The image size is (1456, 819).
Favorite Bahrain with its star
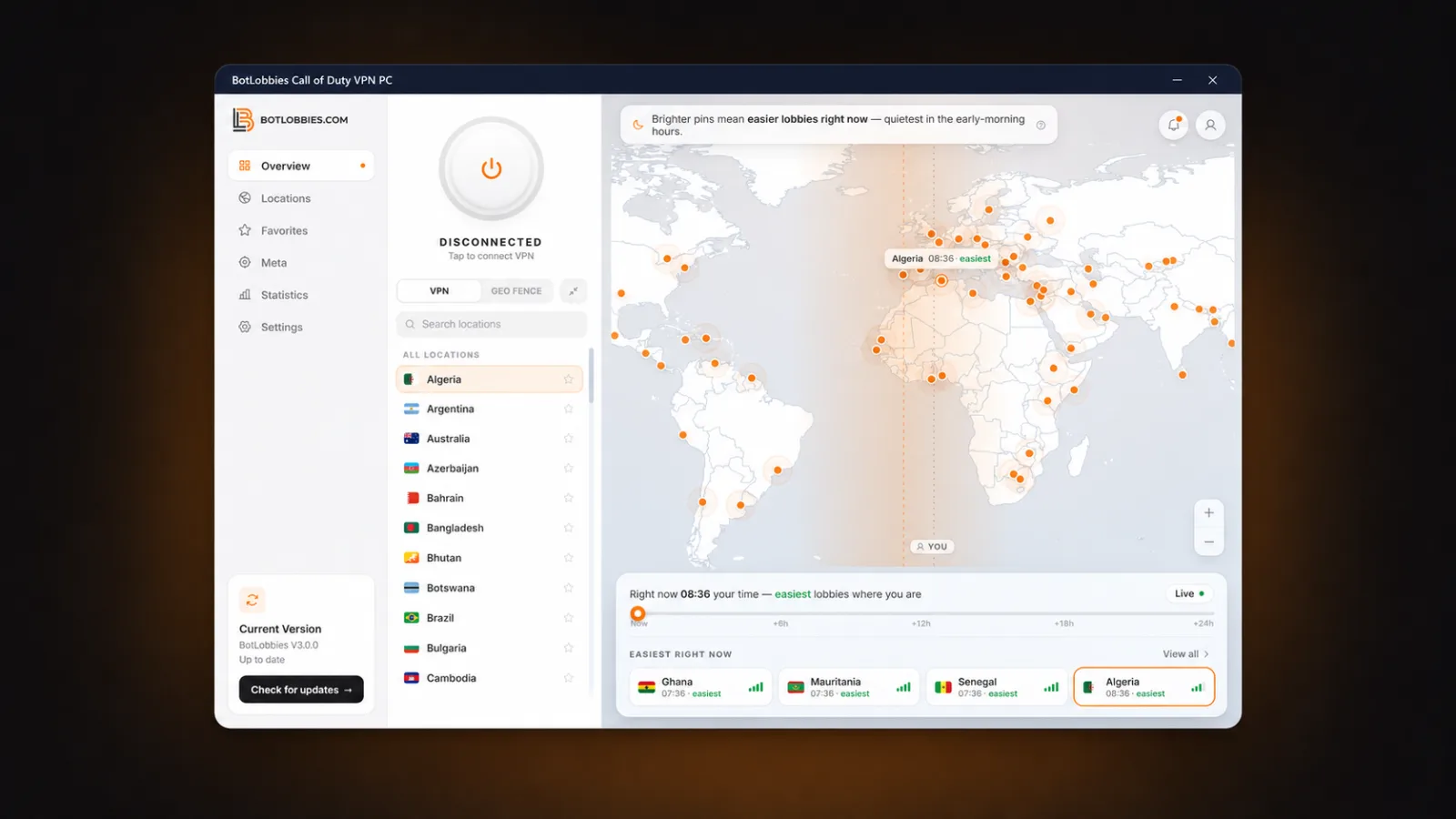tap(568, 498)
